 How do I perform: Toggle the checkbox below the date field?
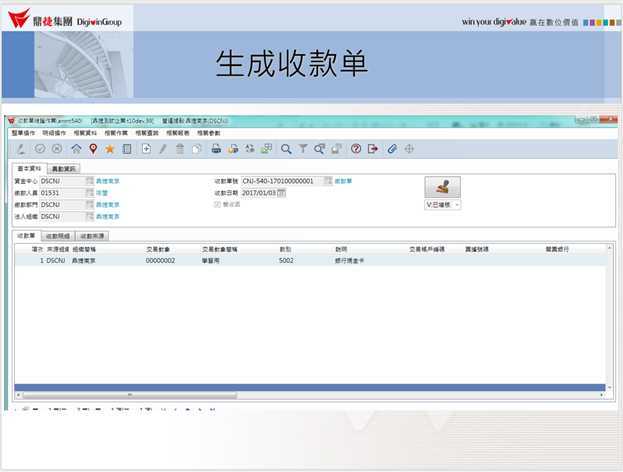tap(217, 204)
